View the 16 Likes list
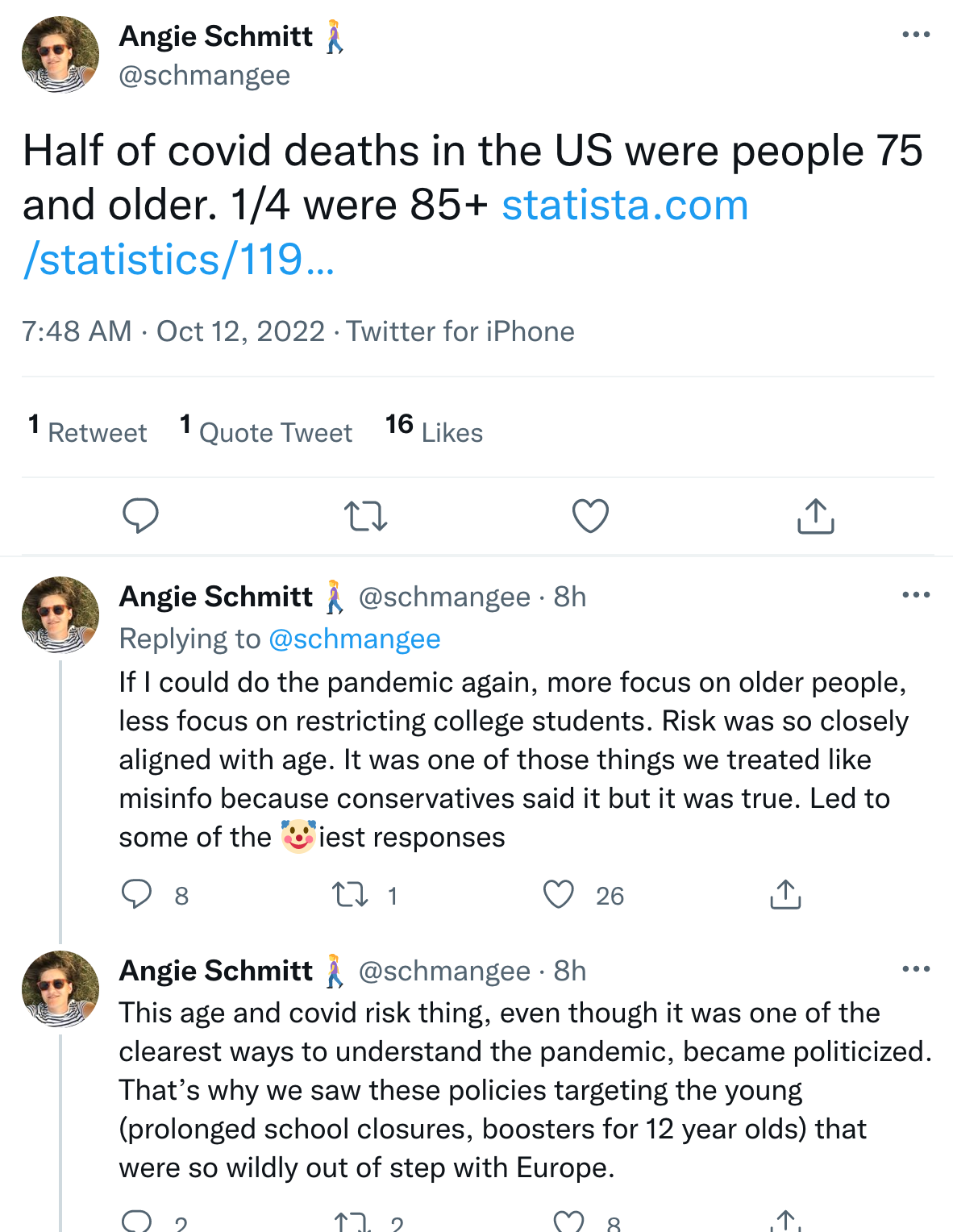Viewport: 953px width, 1232px height. [434, 431]
